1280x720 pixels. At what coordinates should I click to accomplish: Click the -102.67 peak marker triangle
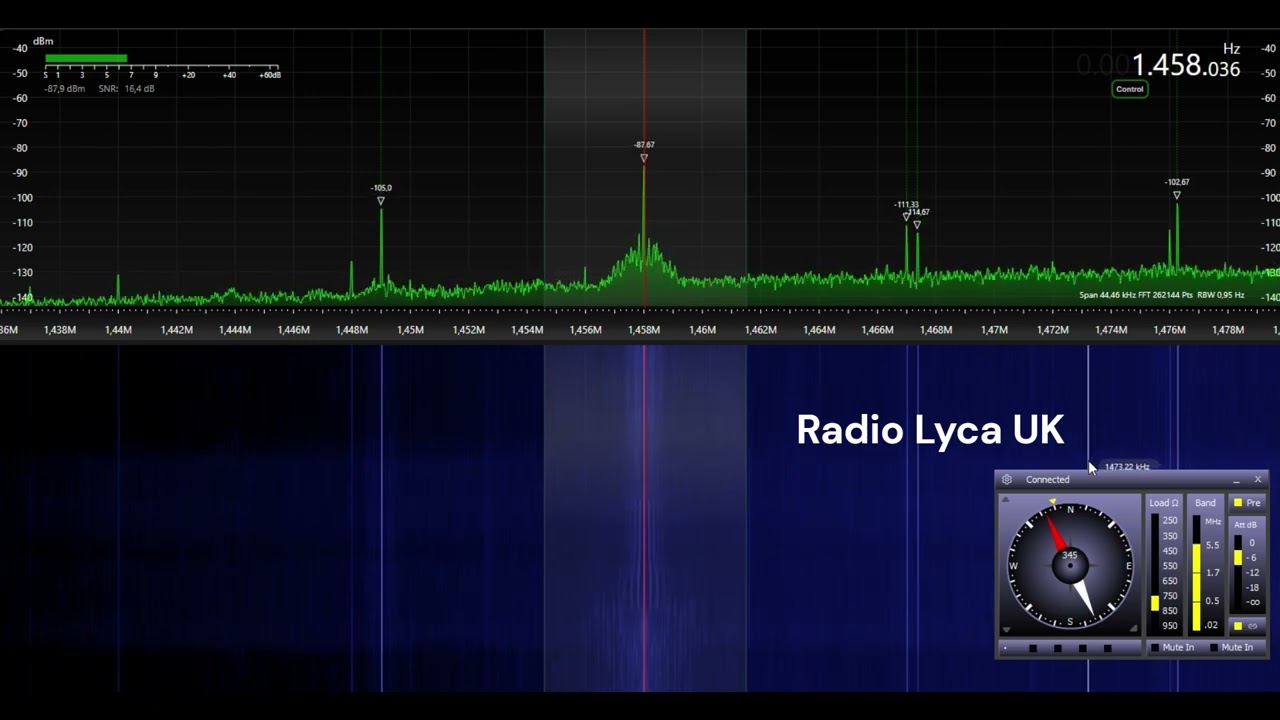point(1177,195)
